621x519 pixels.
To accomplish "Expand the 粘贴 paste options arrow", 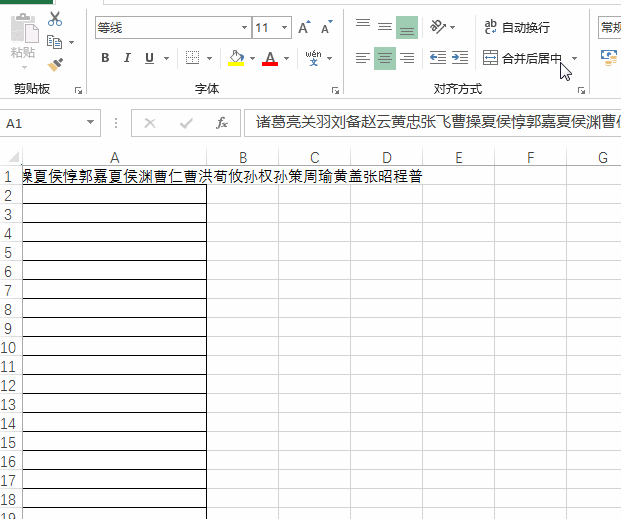I will click(x=24, y=67).
